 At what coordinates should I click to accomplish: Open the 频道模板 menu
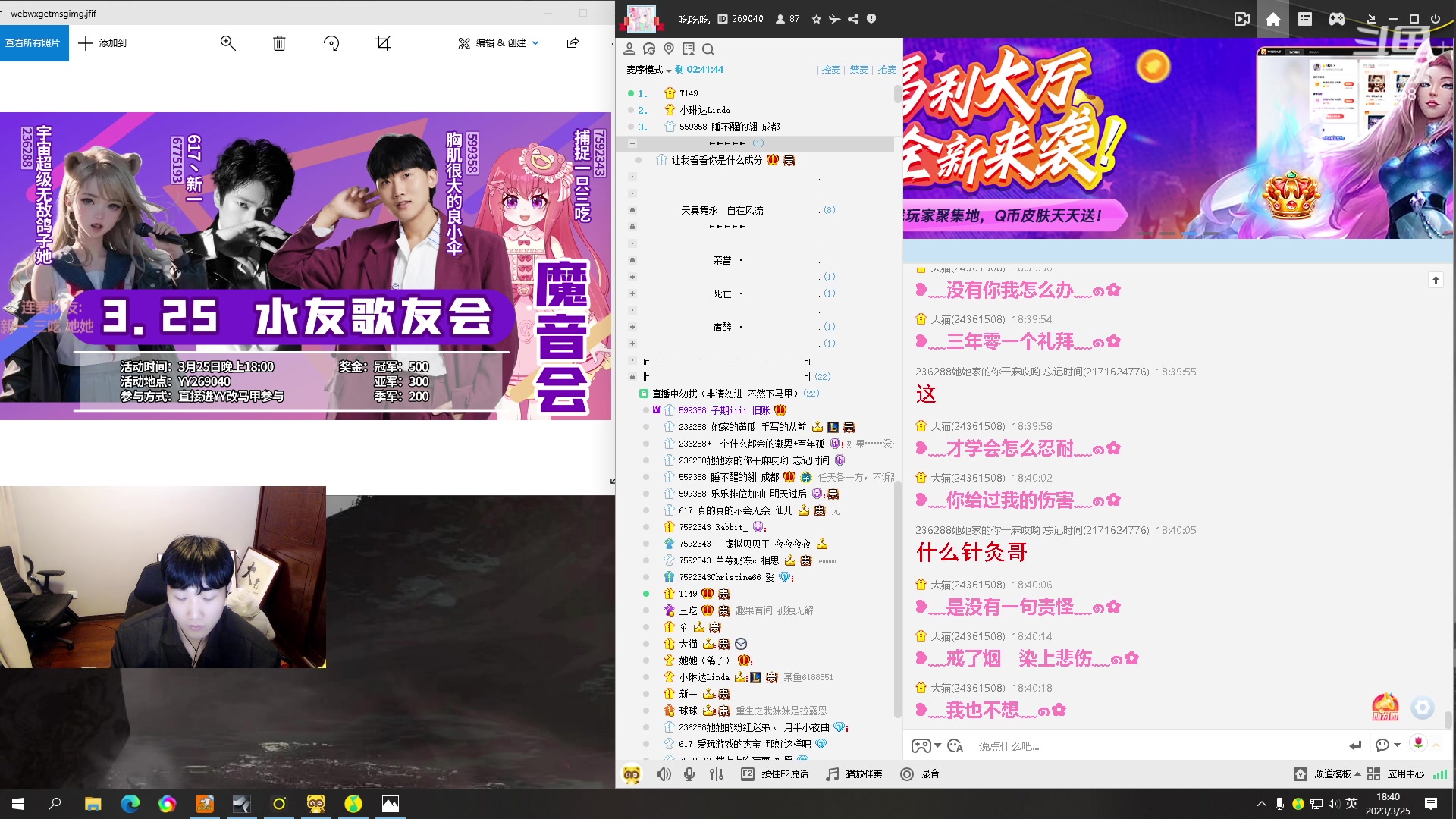1327,774
